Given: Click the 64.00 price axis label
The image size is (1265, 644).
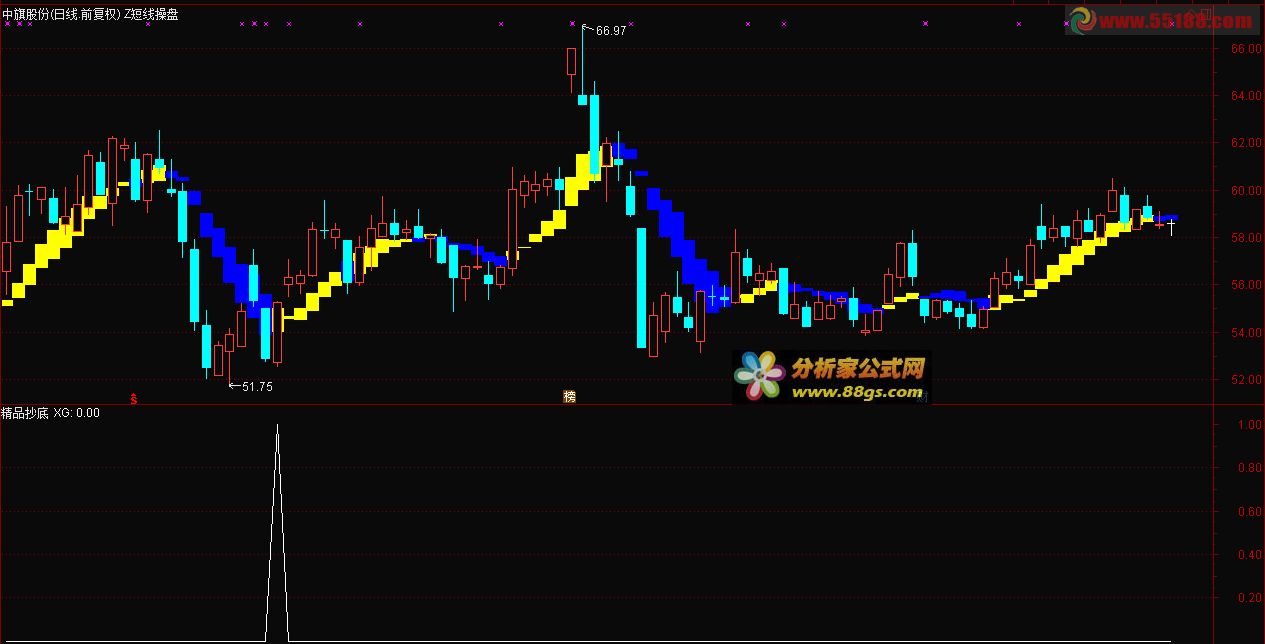Looking at the screenshot, I should click(1245, 96).
